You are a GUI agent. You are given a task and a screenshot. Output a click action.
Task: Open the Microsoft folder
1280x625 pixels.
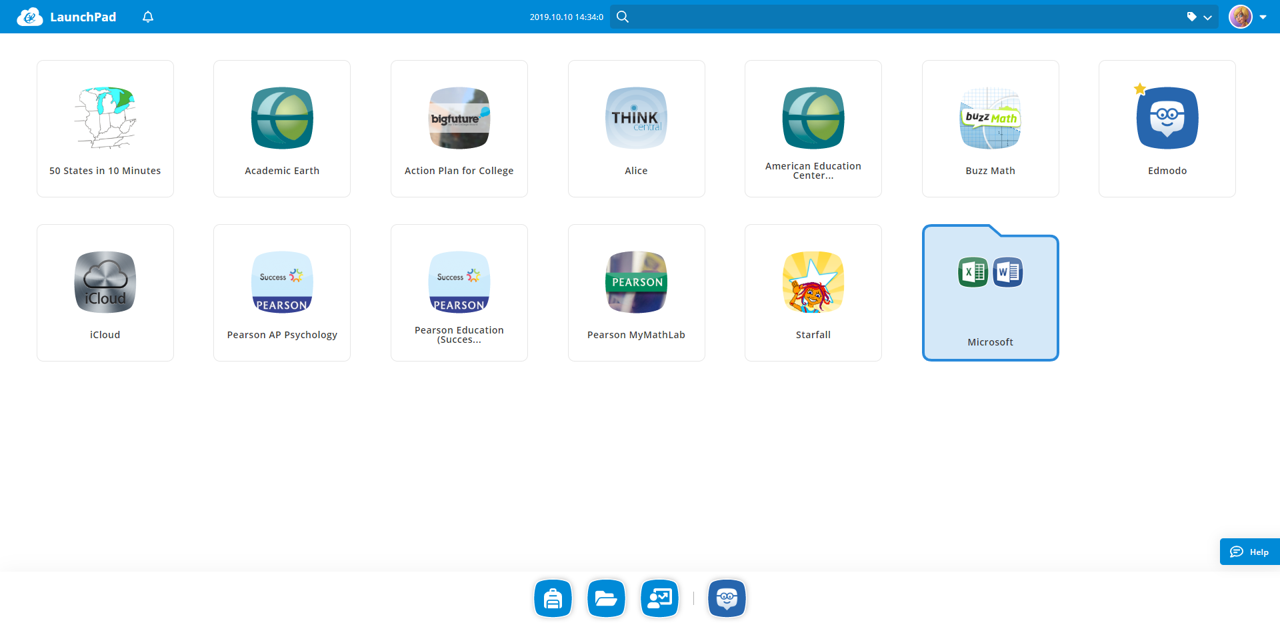tap(990, 295)
